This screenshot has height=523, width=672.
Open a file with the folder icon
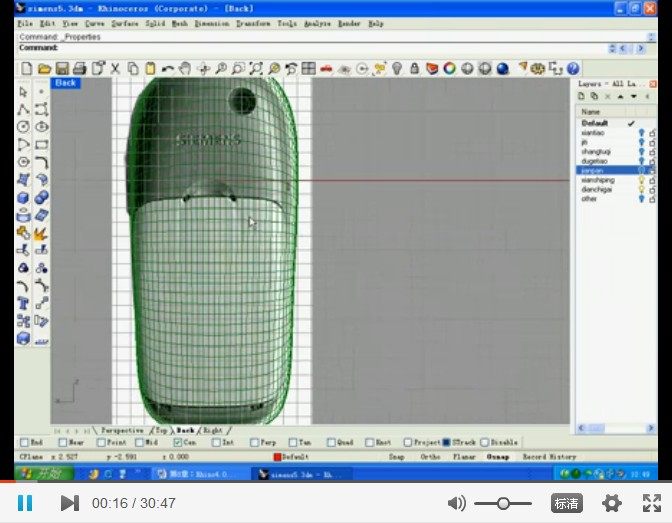tap(44, 69)
